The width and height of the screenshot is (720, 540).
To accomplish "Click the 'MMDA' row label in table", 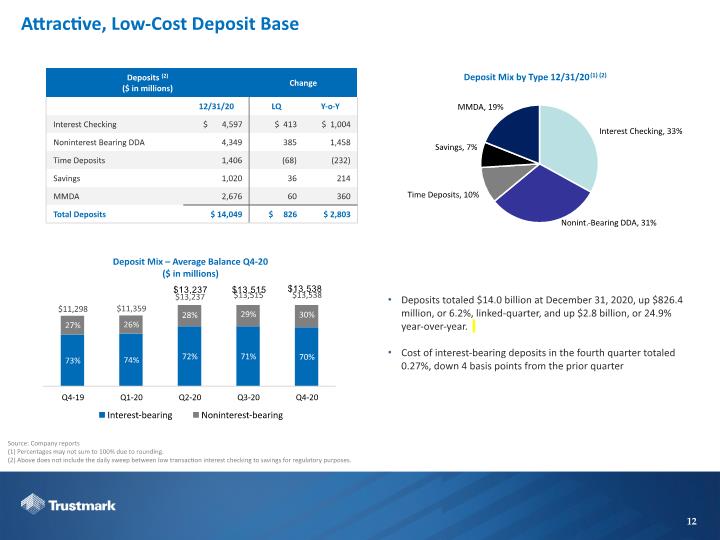I will [x=66, y=196].
